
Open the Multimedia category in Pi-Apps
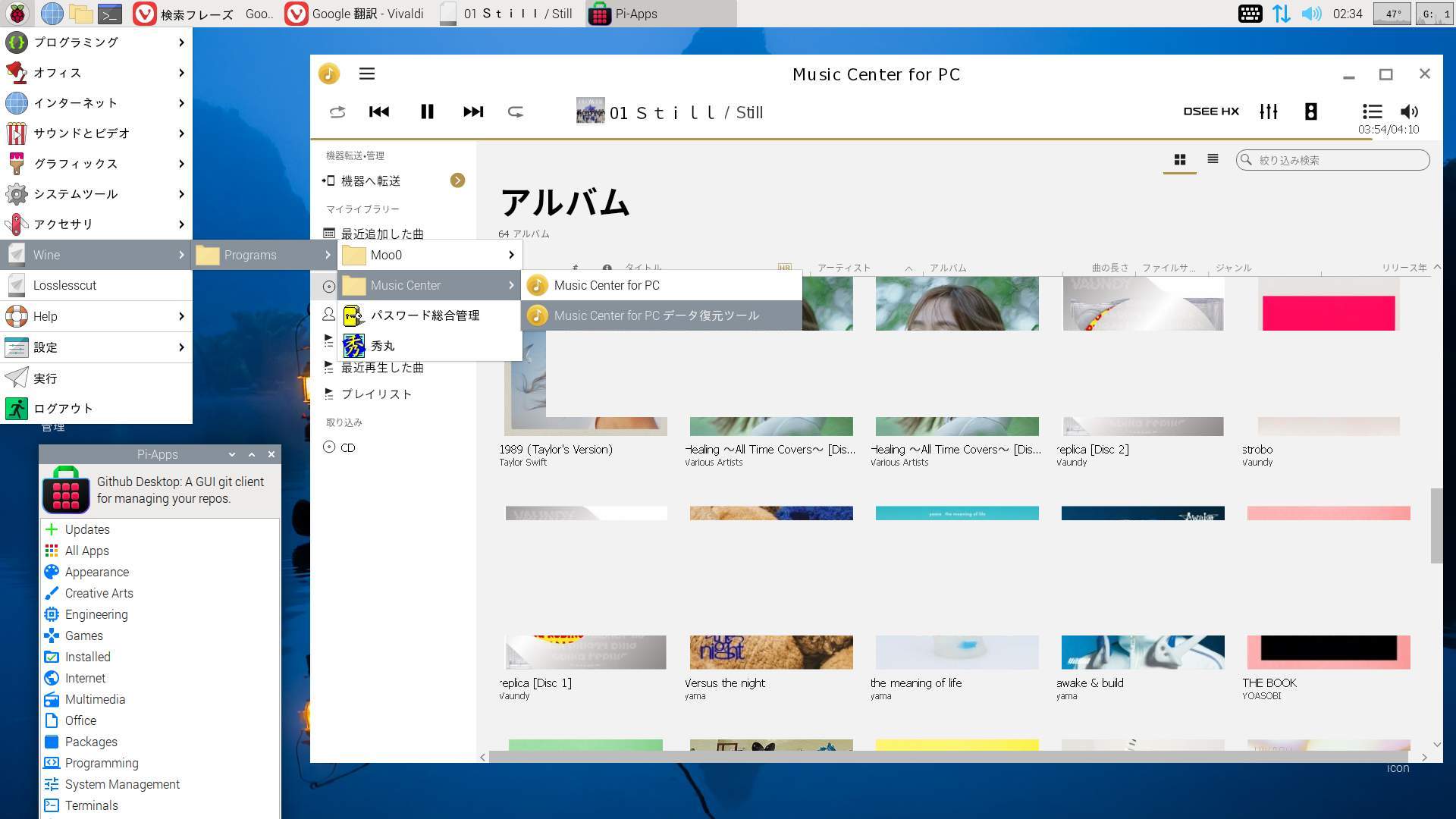(x=95, y=699)
